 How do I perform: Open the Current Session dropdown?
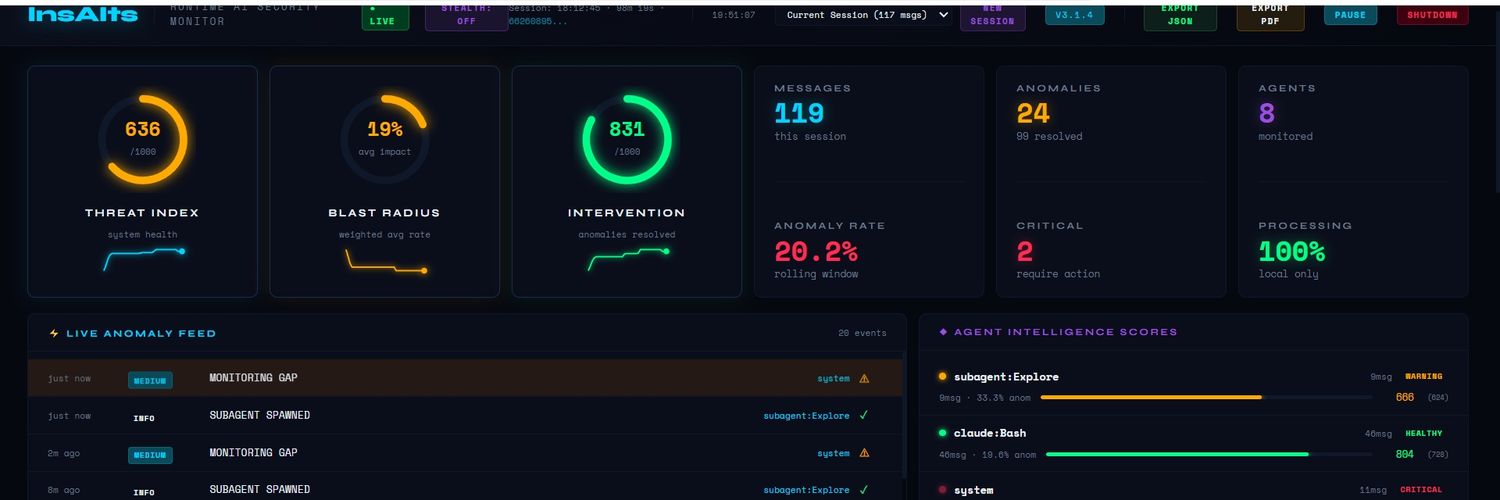(x=863, y=15)
